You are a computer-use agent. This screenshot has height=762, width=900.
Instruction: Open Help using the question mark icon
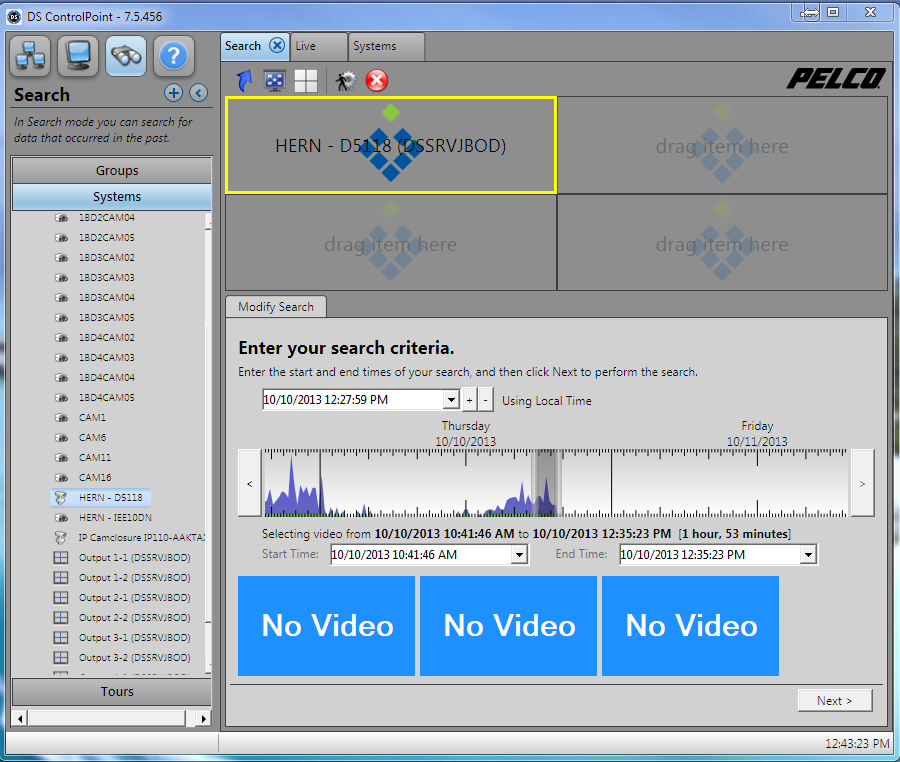point(173,57)
